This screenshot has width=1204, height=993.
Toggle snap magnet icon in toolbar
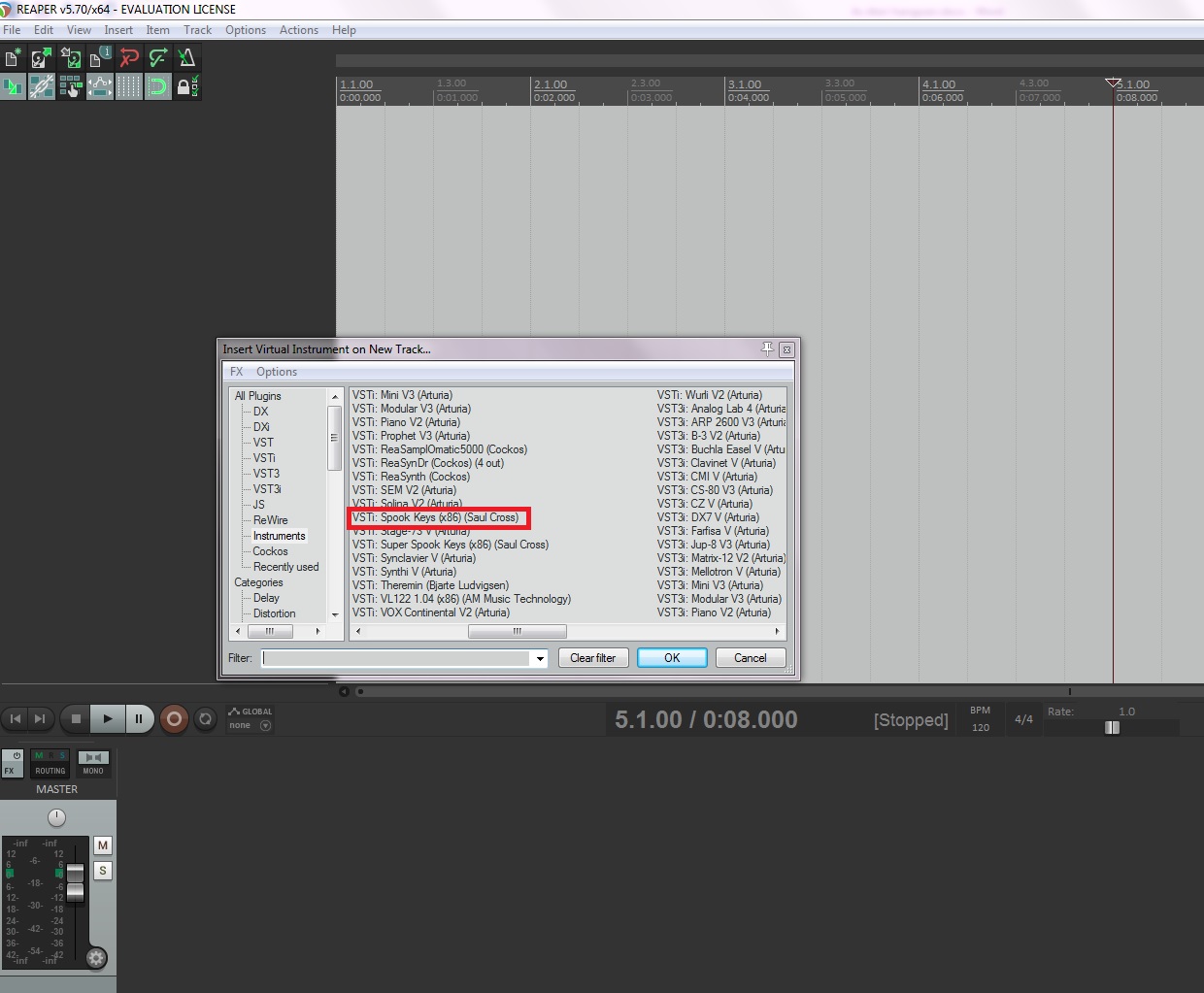(157, 87)
